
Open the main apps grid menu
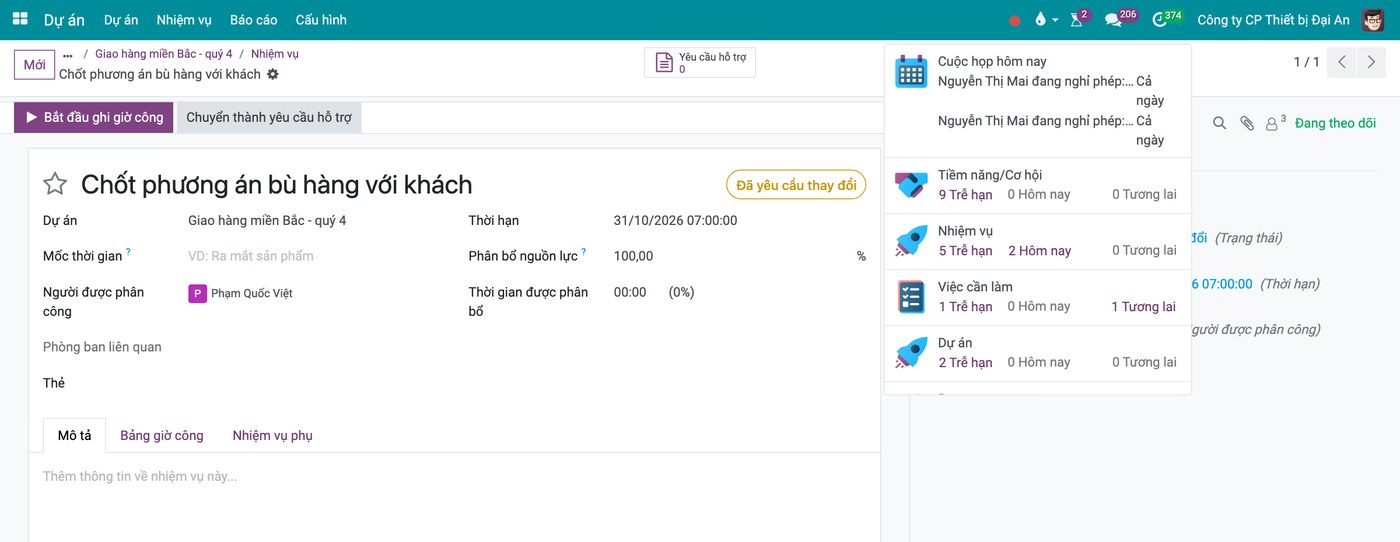click(x=20, y=19)
